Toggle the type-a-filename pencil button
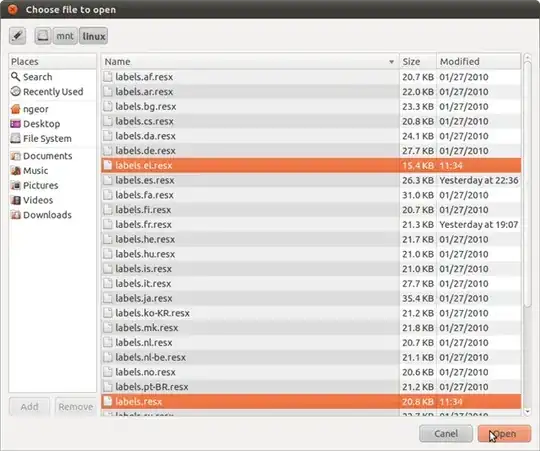 17,36
